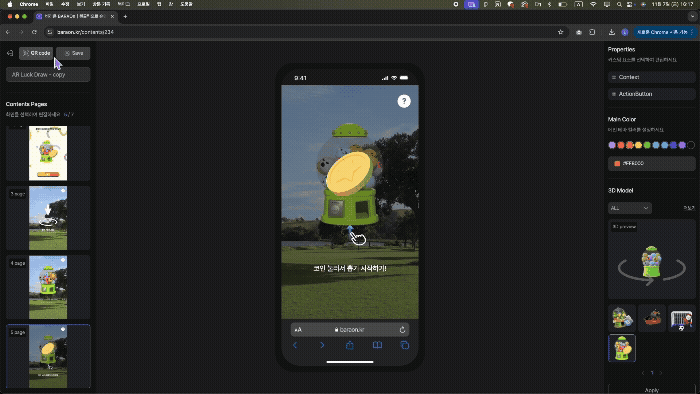Viewport: 700px width, 394px height.
Task: Click the aA text size icon in the phone browser bar
Action: pos(298,330)
